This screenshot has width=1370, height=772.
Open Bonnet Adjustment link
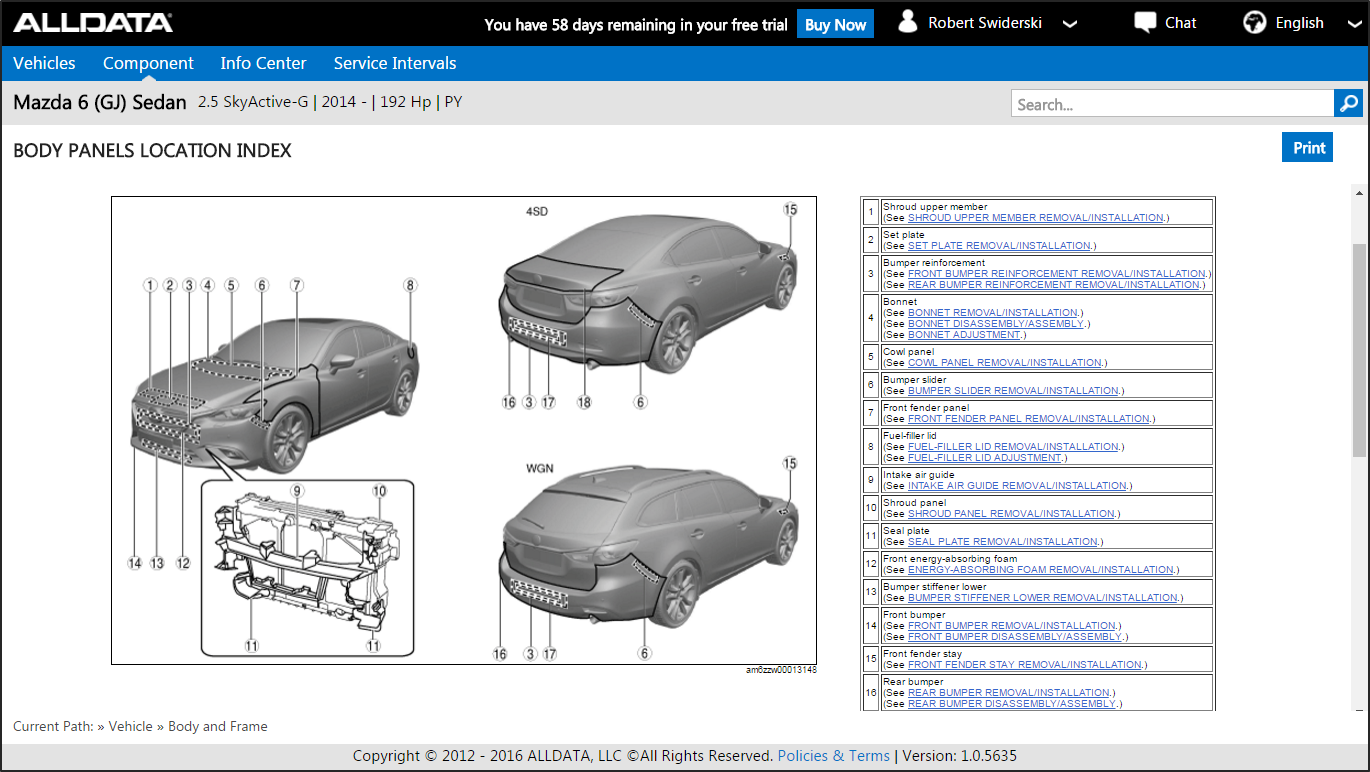[x=964, y=335]
